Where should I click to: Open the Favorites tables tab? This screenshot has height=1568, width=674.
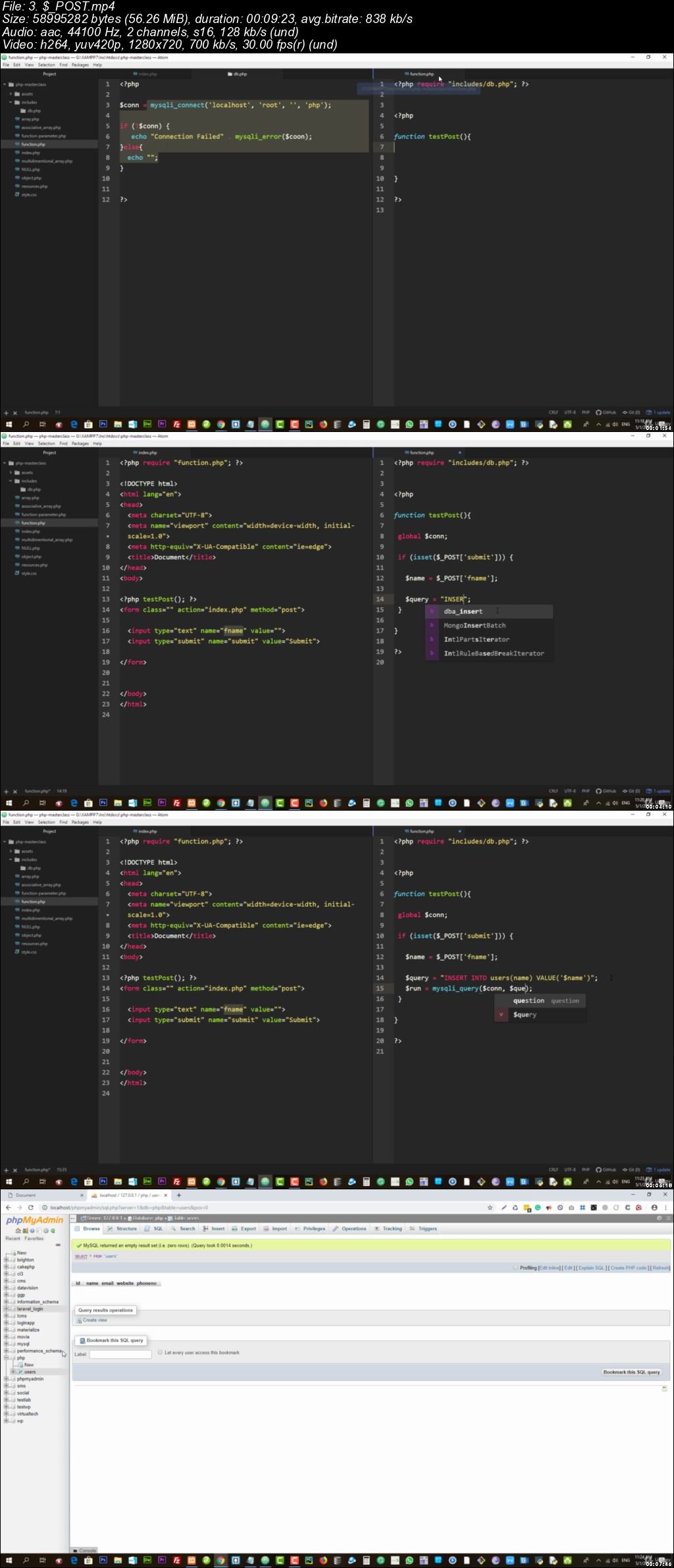[34, 1238]
